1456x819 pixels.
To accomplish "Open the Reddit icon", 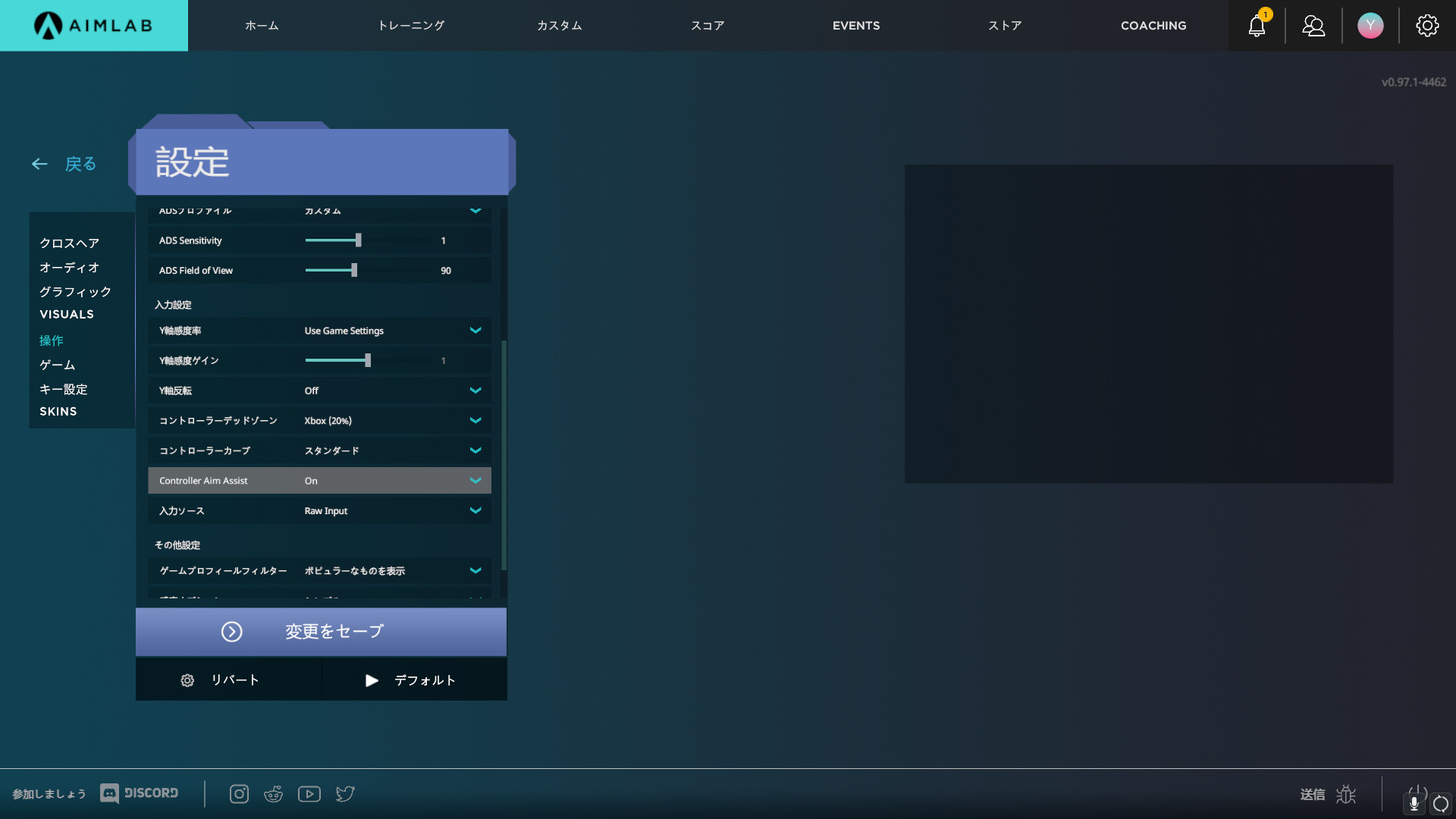I will [x=273, y=794].
